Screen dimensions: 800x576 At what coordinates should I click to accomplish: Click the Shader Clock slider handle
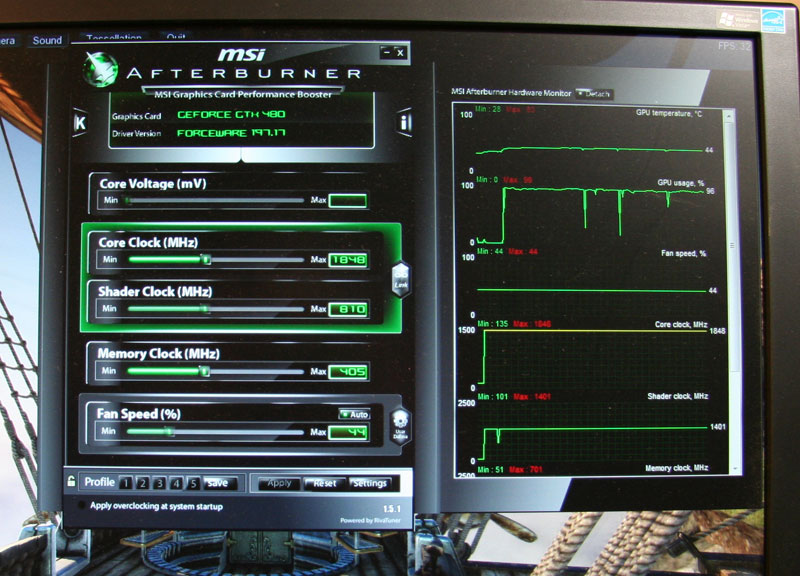(205, 309)
